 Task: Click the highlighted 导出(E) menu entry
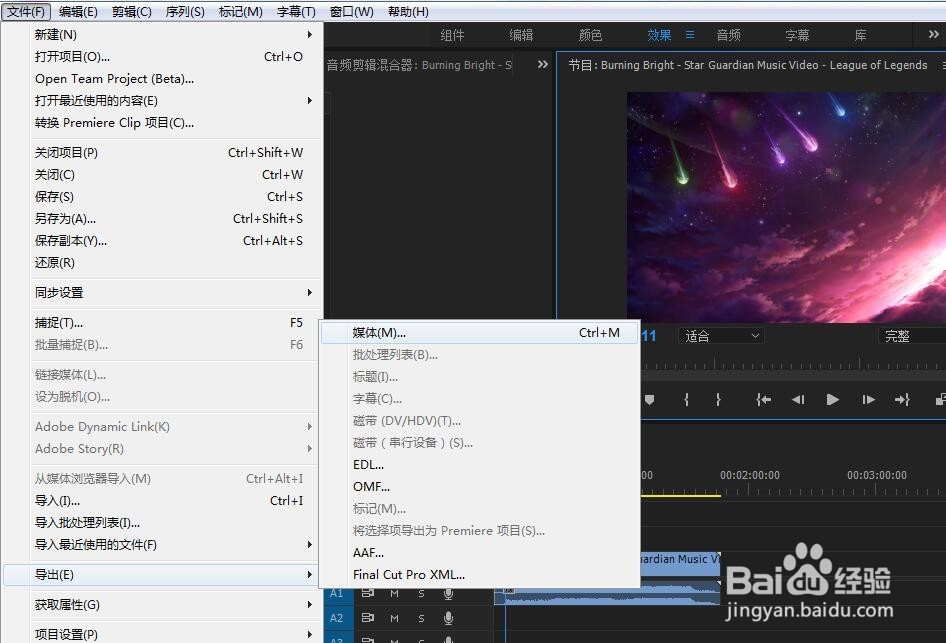coord(162,574)
